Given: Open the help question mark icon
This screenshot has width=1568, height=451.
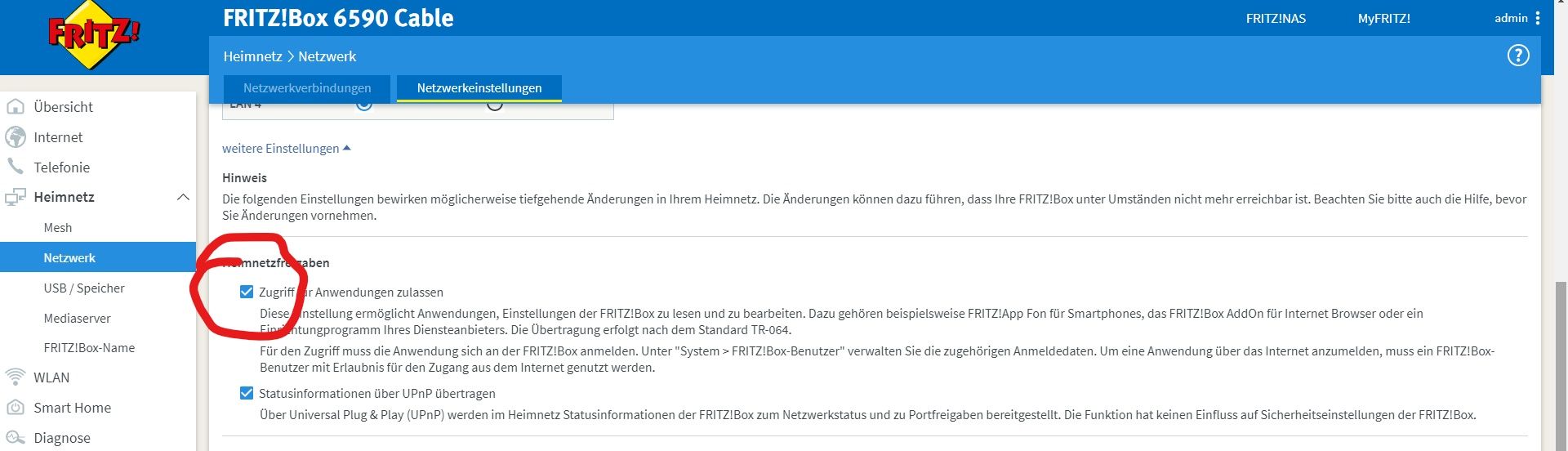Looking at the screenshot, I should [1517, 56].
